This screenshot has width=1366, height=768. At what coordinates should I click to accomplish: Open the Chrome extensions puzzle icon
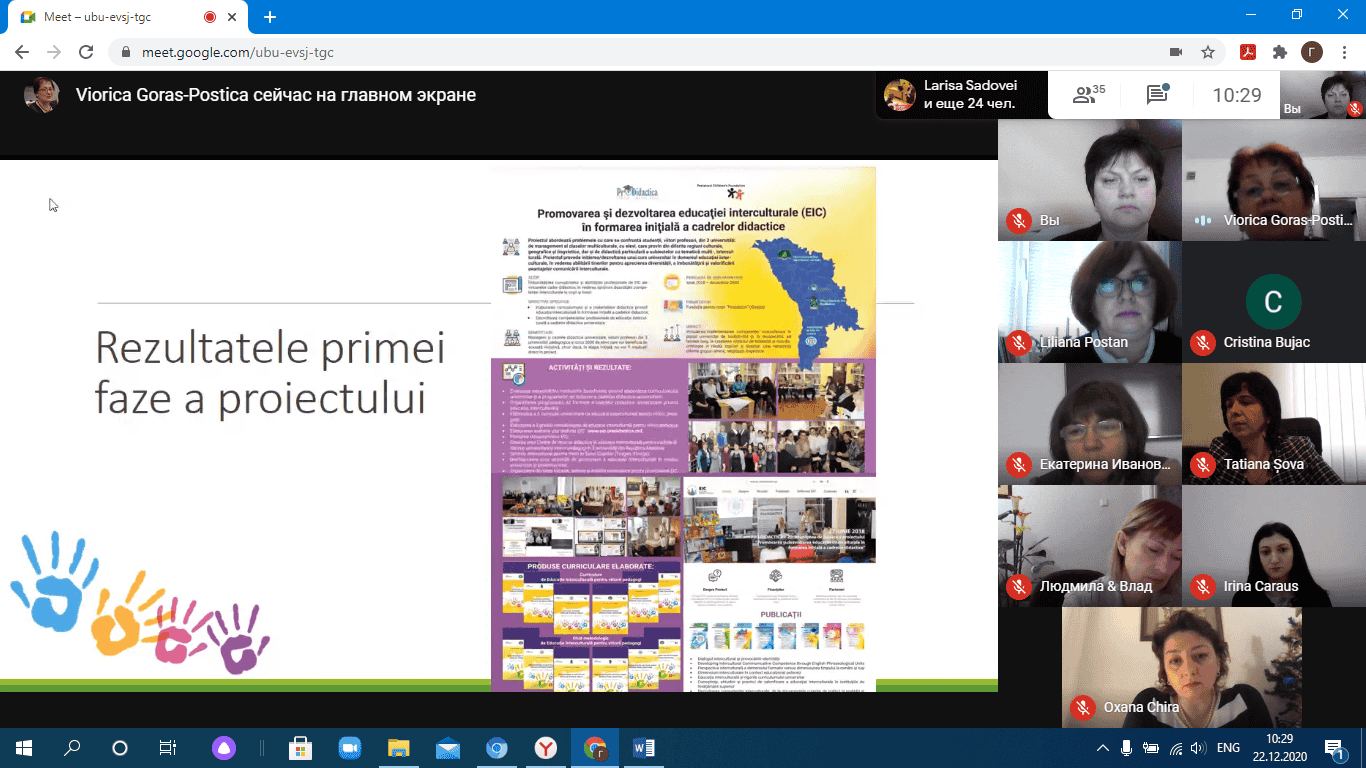[x=1279, y=52]
